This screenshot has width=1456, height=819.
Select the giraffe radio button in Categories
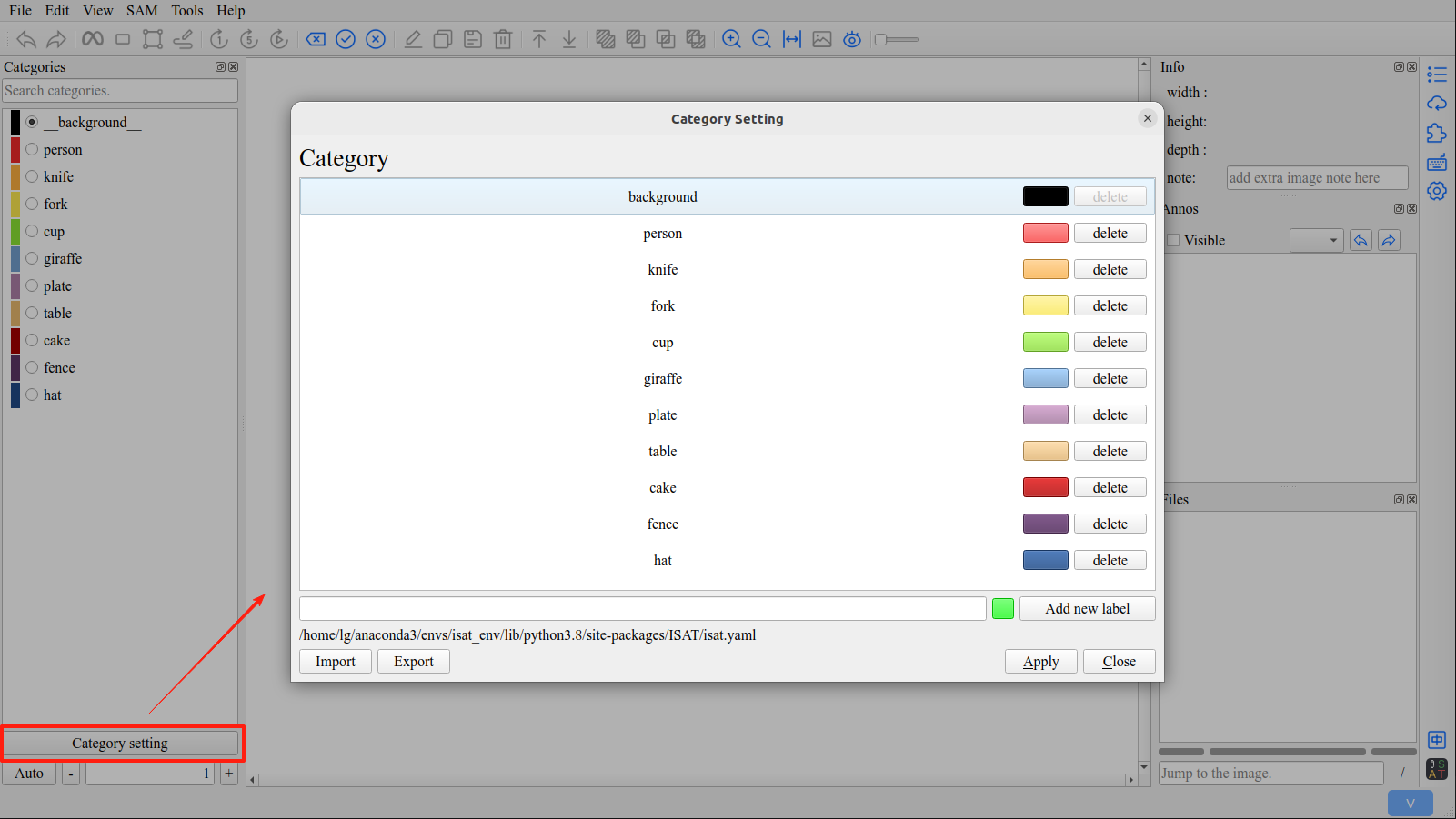click(32, 258)
